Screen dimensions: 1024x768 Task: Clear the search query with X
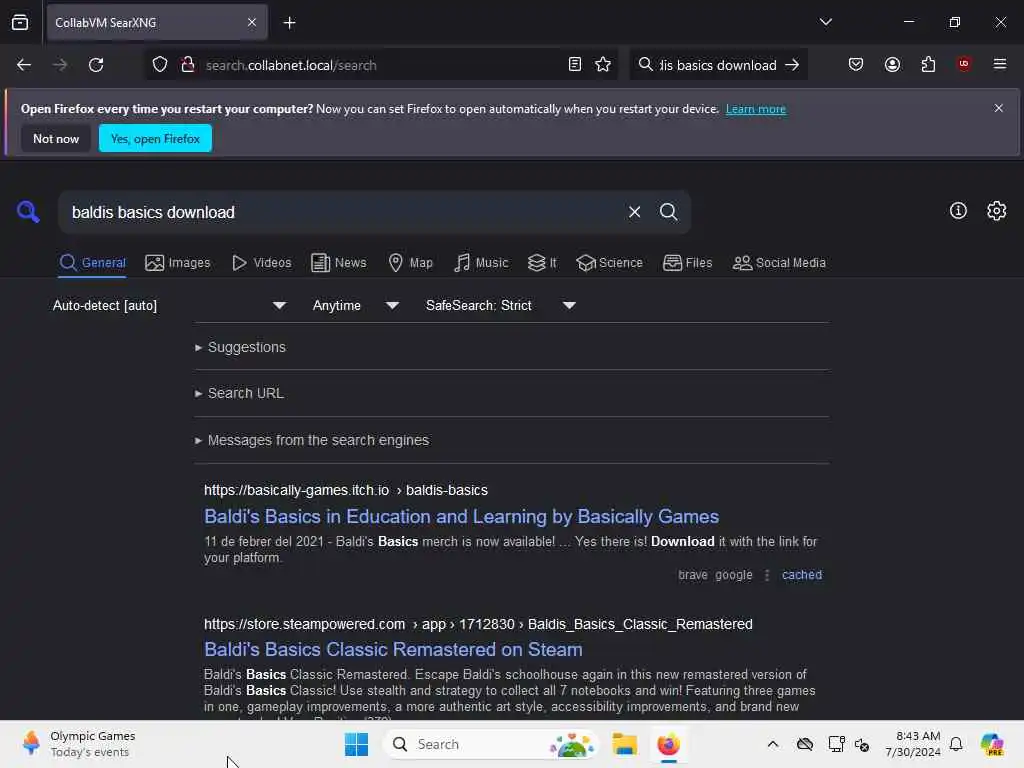(634, 212)
